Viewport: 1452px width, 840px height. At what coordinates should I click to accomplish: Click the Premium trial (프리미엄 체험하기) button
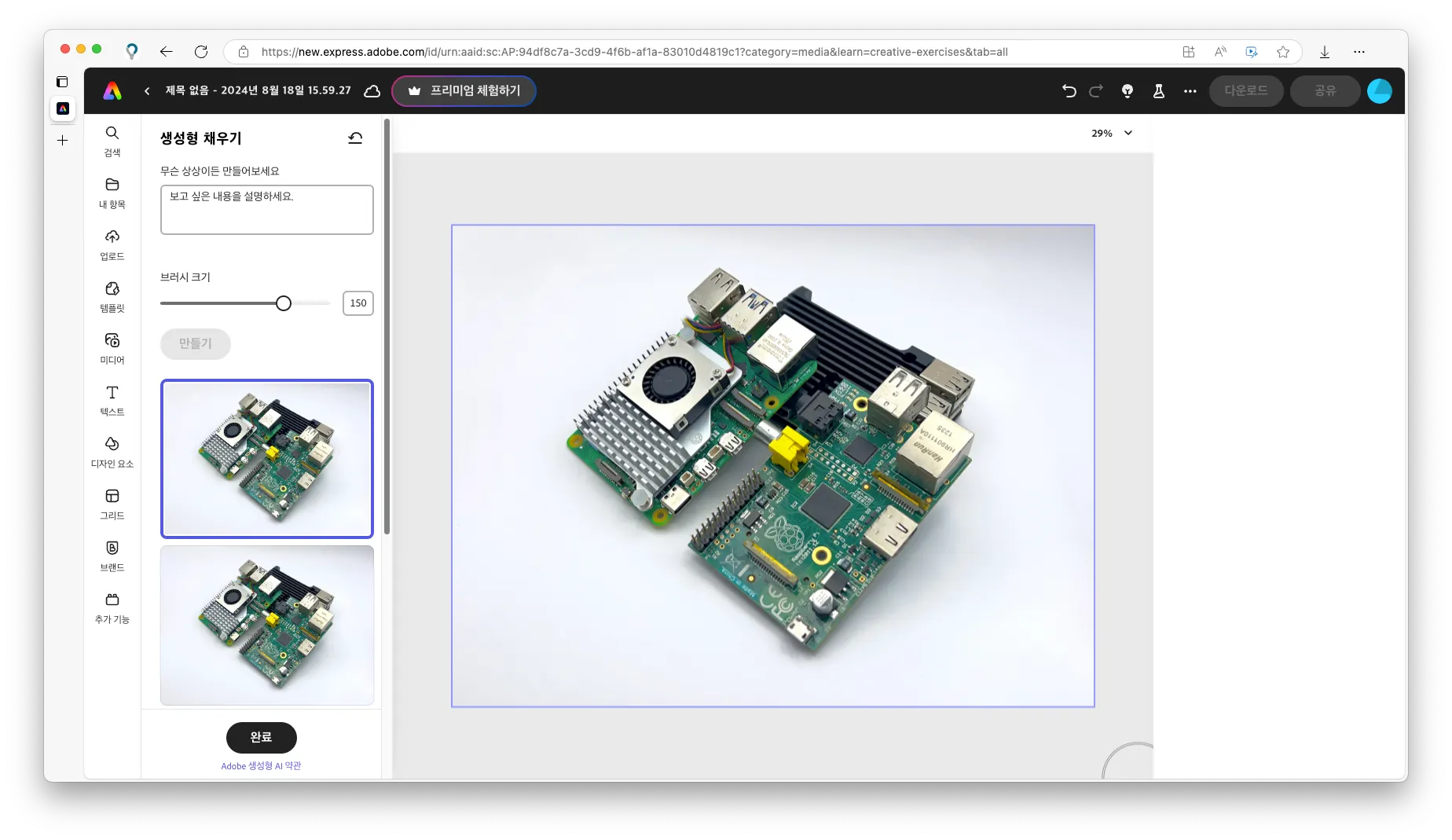click(464, 91)
